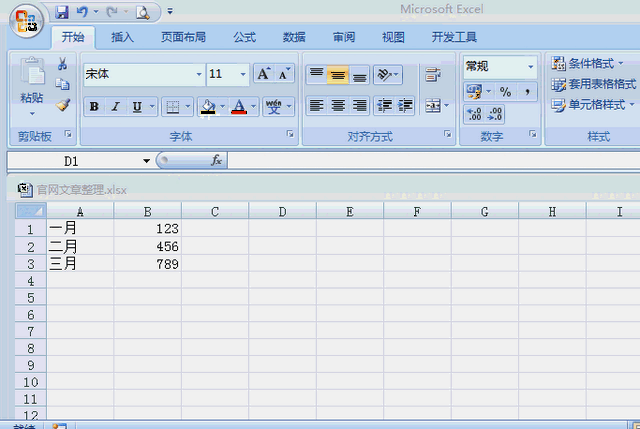Screen dimensions: 640x429
Task: Open fill color palette arrow
Action: [x=223, y=107]
